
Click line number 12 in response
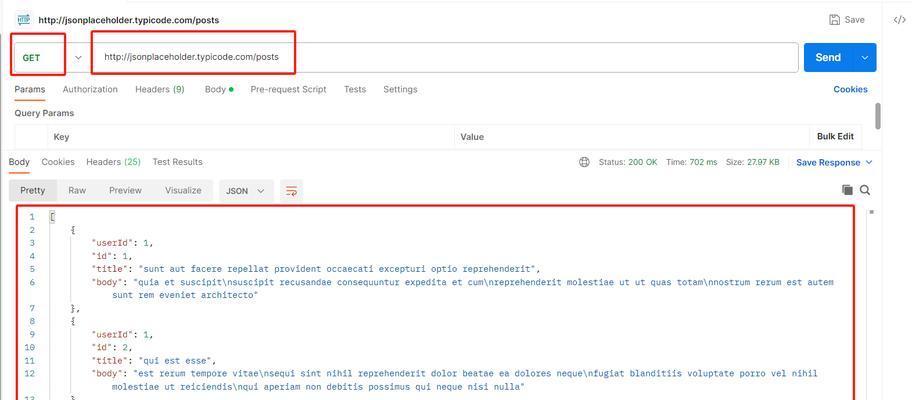click(30, 374)
